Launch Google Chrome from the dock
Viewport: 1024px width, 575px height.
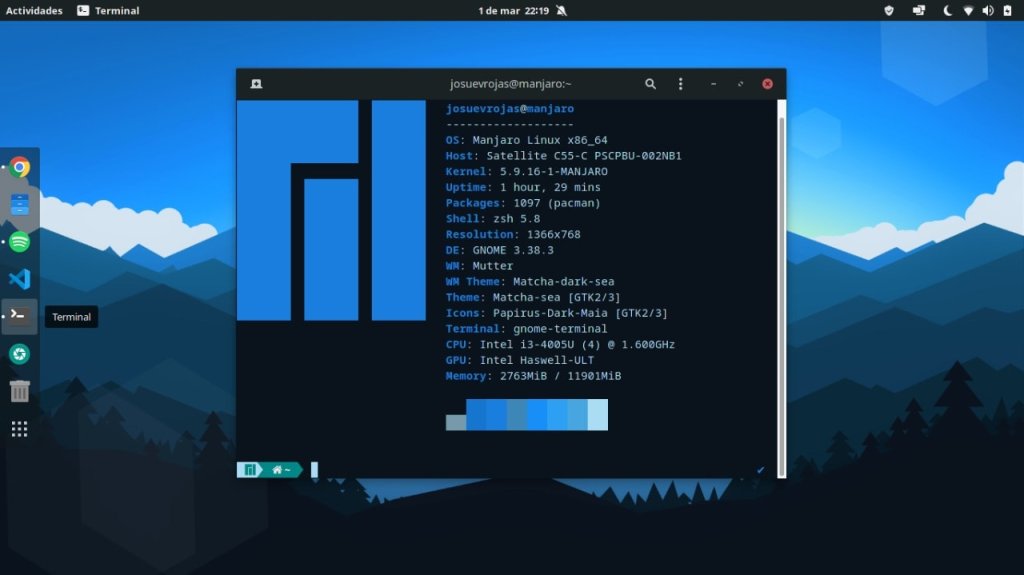click(x=20, y=167)
